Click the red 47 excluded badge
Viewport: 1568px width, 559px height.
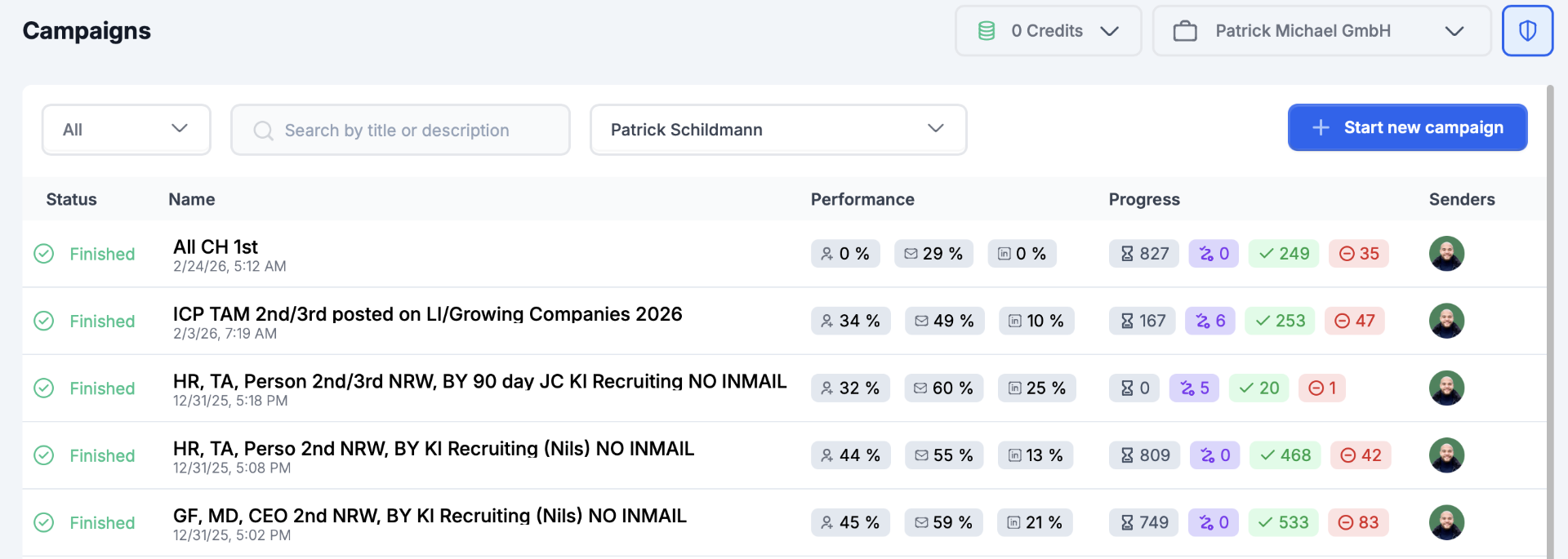(1354, 321)
